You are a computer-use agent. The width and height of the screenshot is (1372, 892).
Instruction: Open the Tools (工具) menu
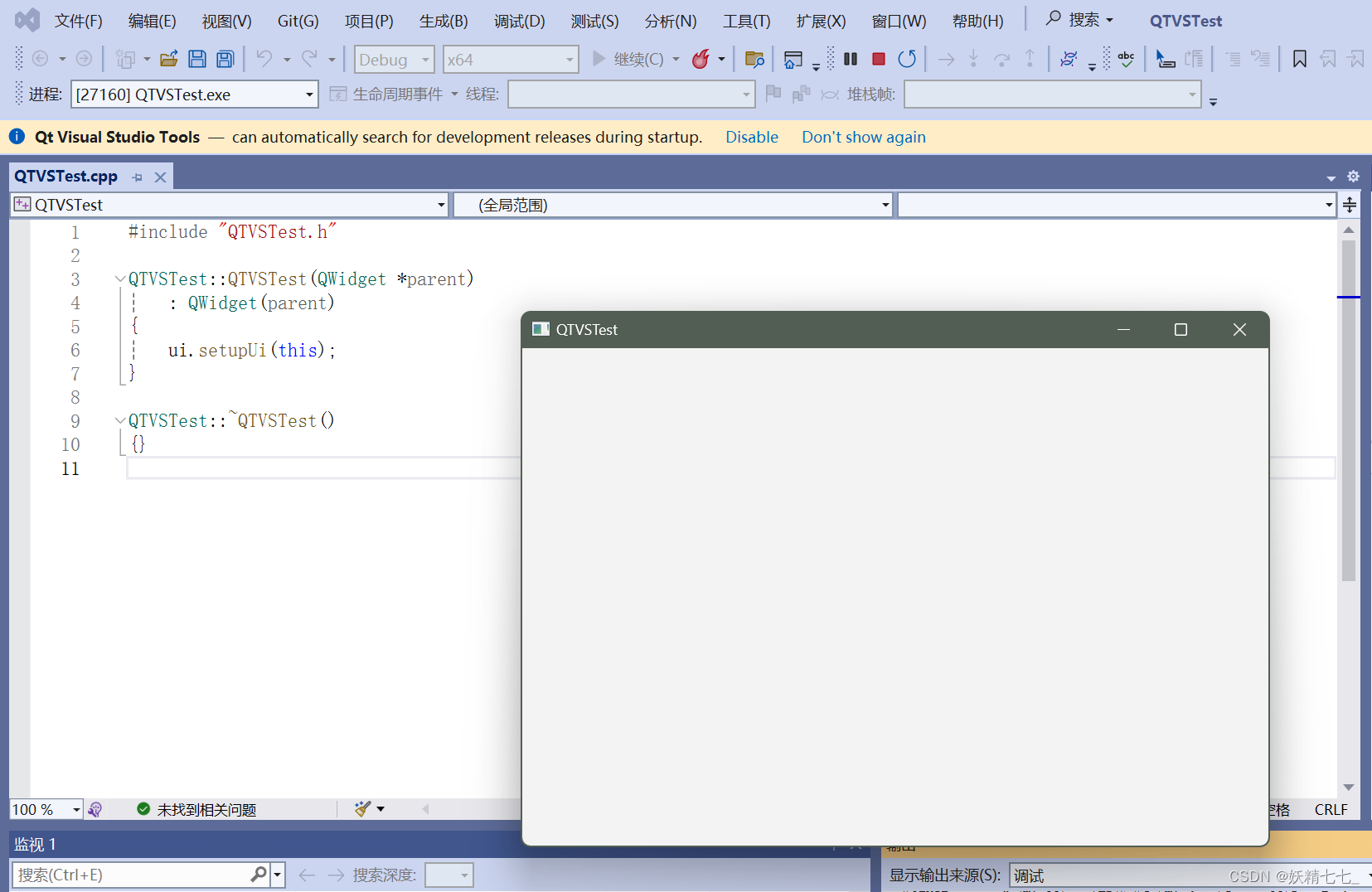(x=747, y=21)
